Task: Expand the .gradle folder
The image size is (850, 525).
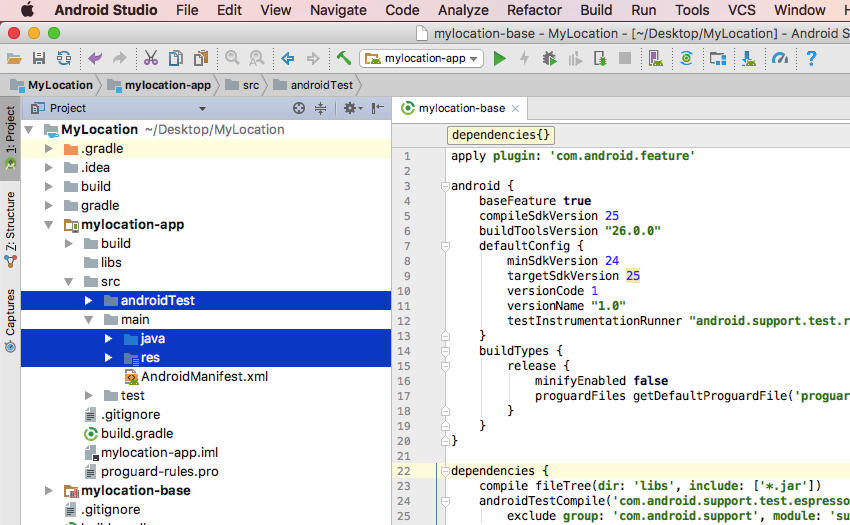Action: [49, 149]
